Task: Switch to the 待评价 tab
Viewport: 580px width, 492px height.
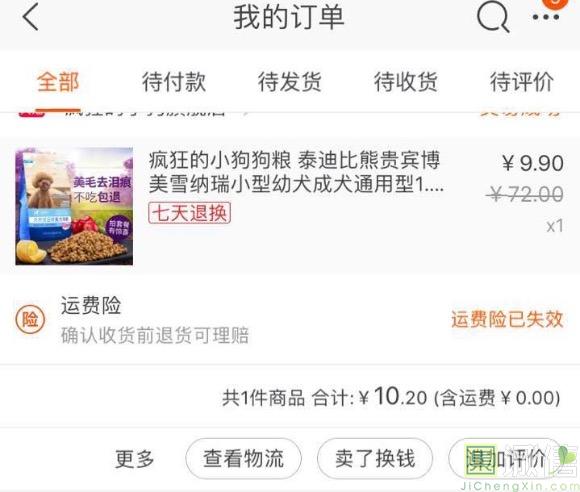Action: click(522, 82)
